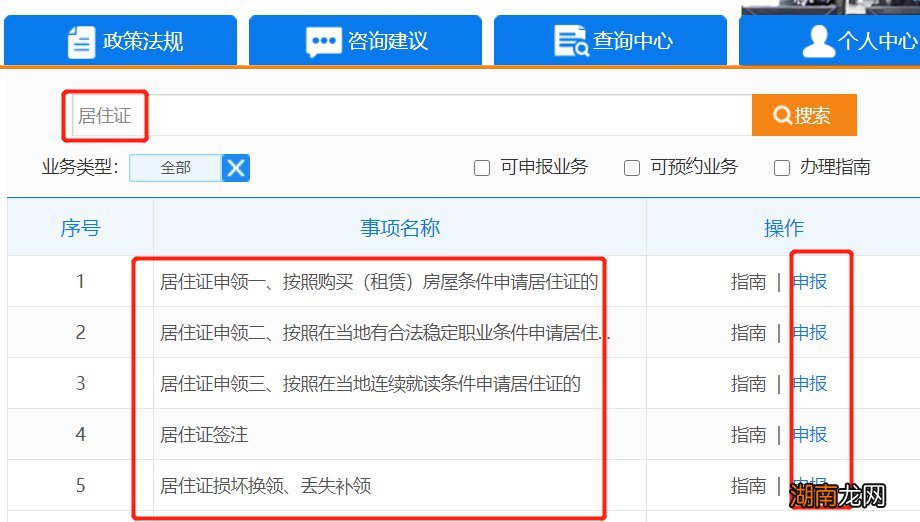Open 指南 for 居住证申领二
The height and width of the screenshot is (522, 920).
[x=749, y=333]
